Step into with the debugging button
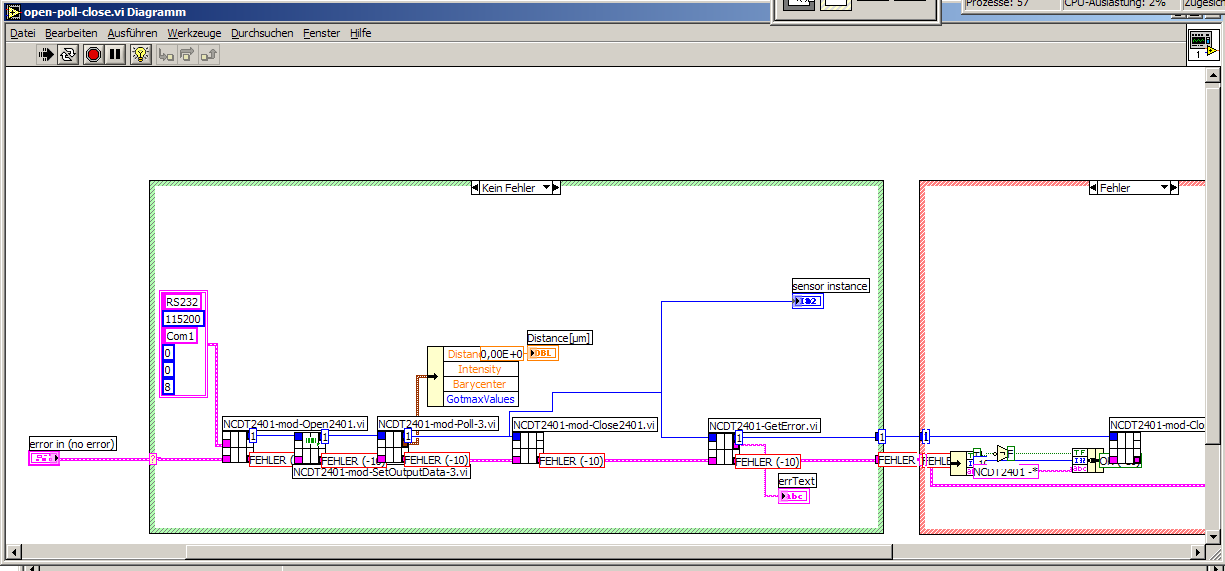The image size is (1225, 571). point(166,55)
